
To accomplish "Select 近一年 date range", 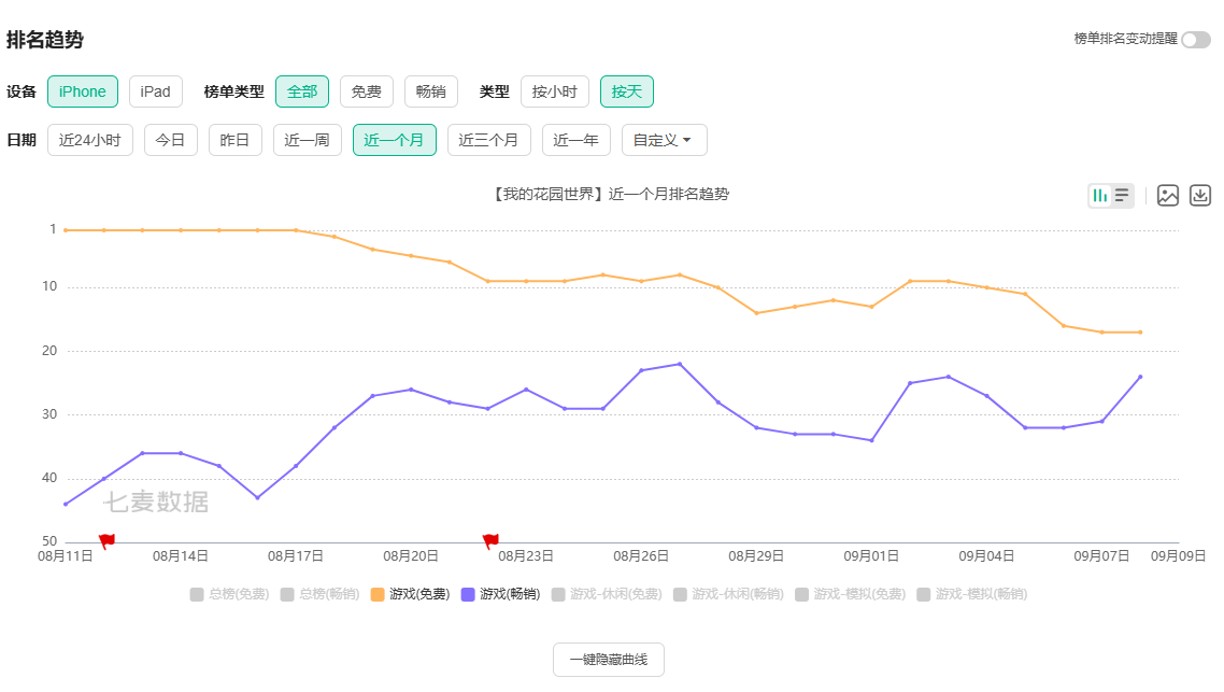I will click(x=576, y=140).
